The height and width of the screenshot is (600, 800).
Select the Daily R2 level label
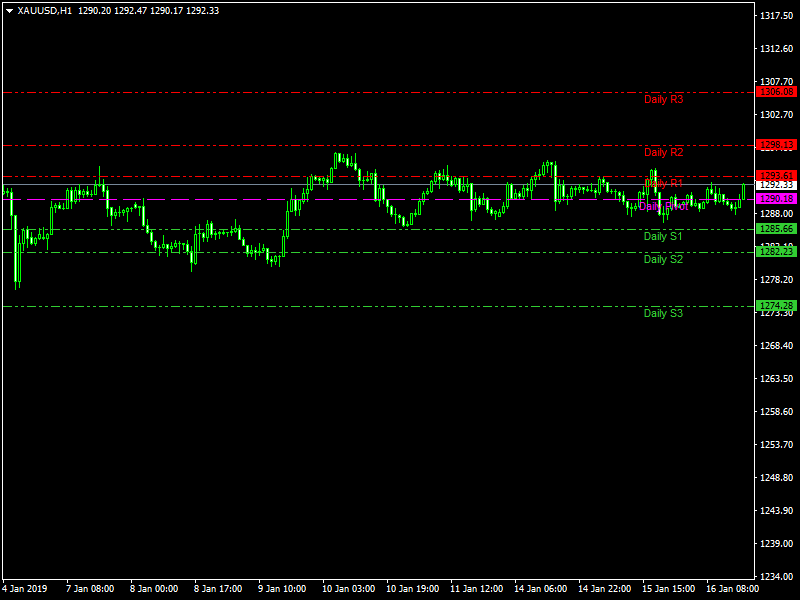663,152
